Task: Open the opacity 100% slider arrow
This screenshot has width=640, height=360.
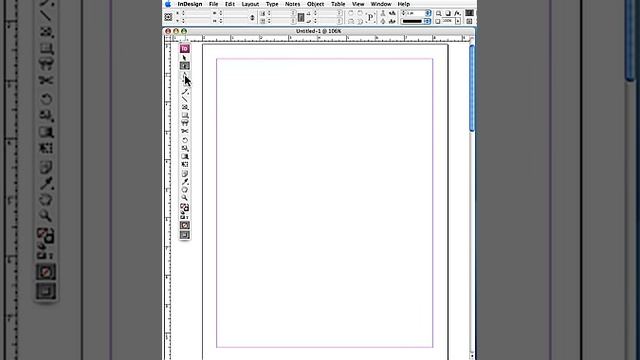Action: (x=458, y=21)
